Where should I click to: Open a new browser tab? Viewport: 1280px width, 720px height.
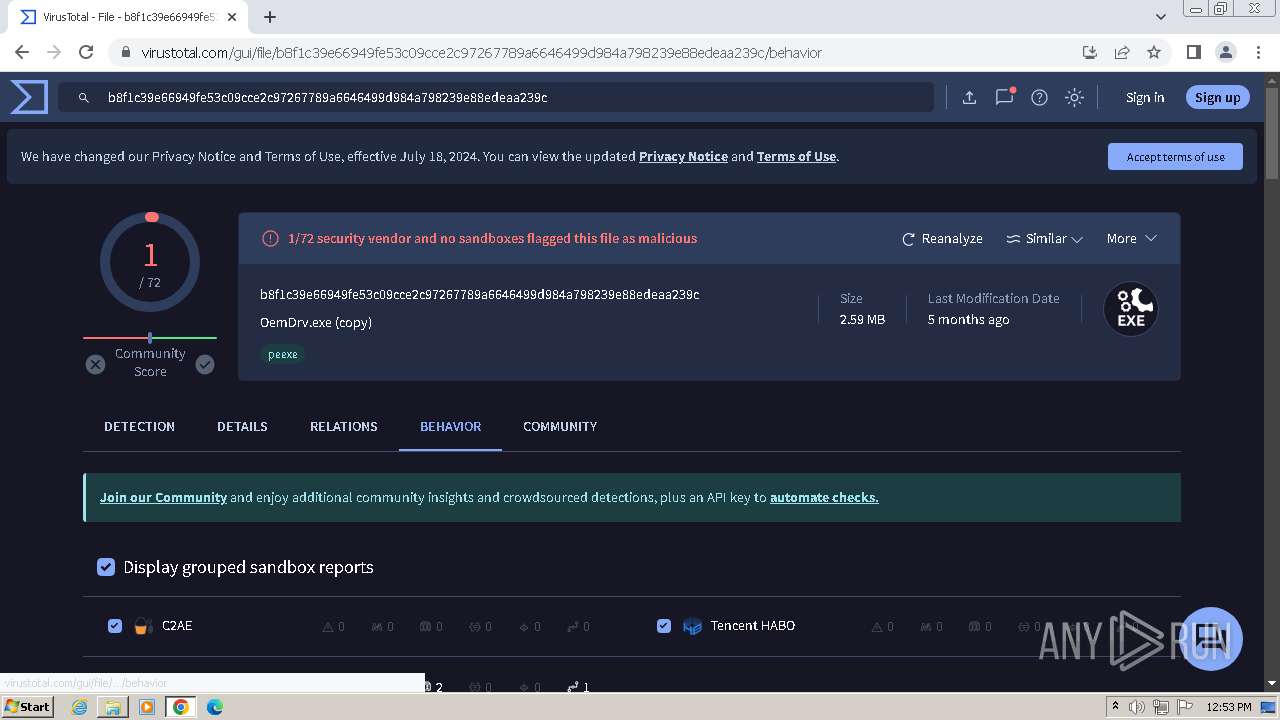(x=270, y=17)
